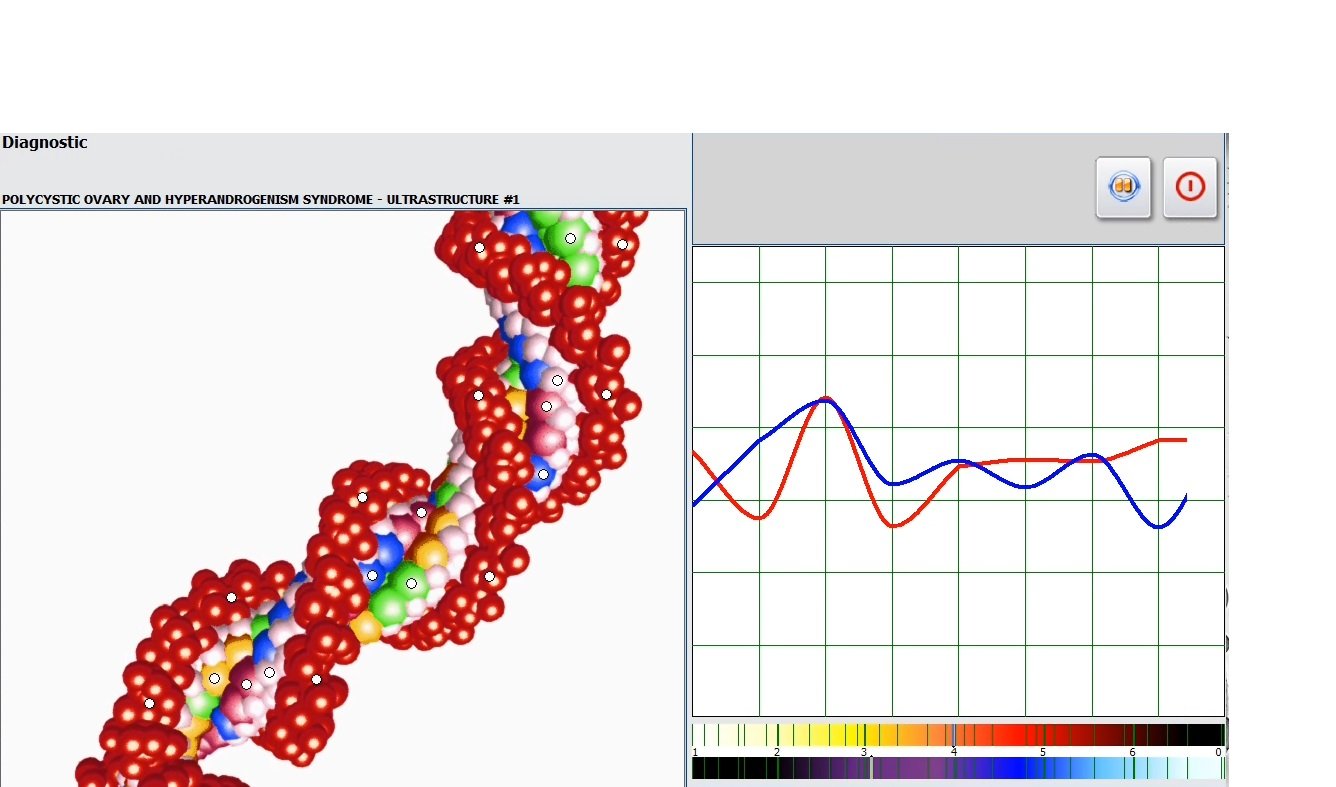
Task: Click the right end of the red curve
Action: coord(1185,440)
